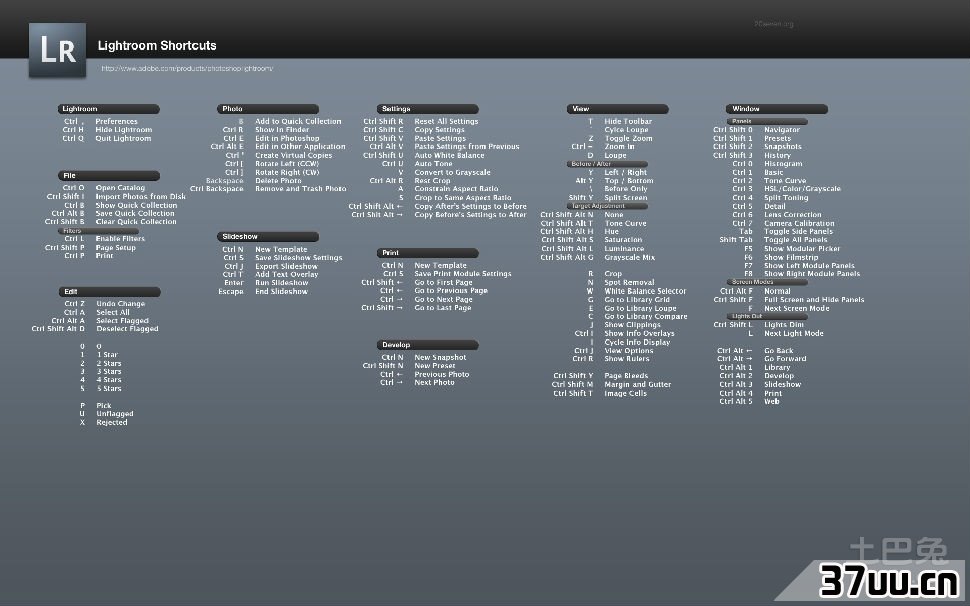This screenshot has width=970, height=606.
Task: Click 'Deselect Flagged' entry
Action: coord(127,328)
